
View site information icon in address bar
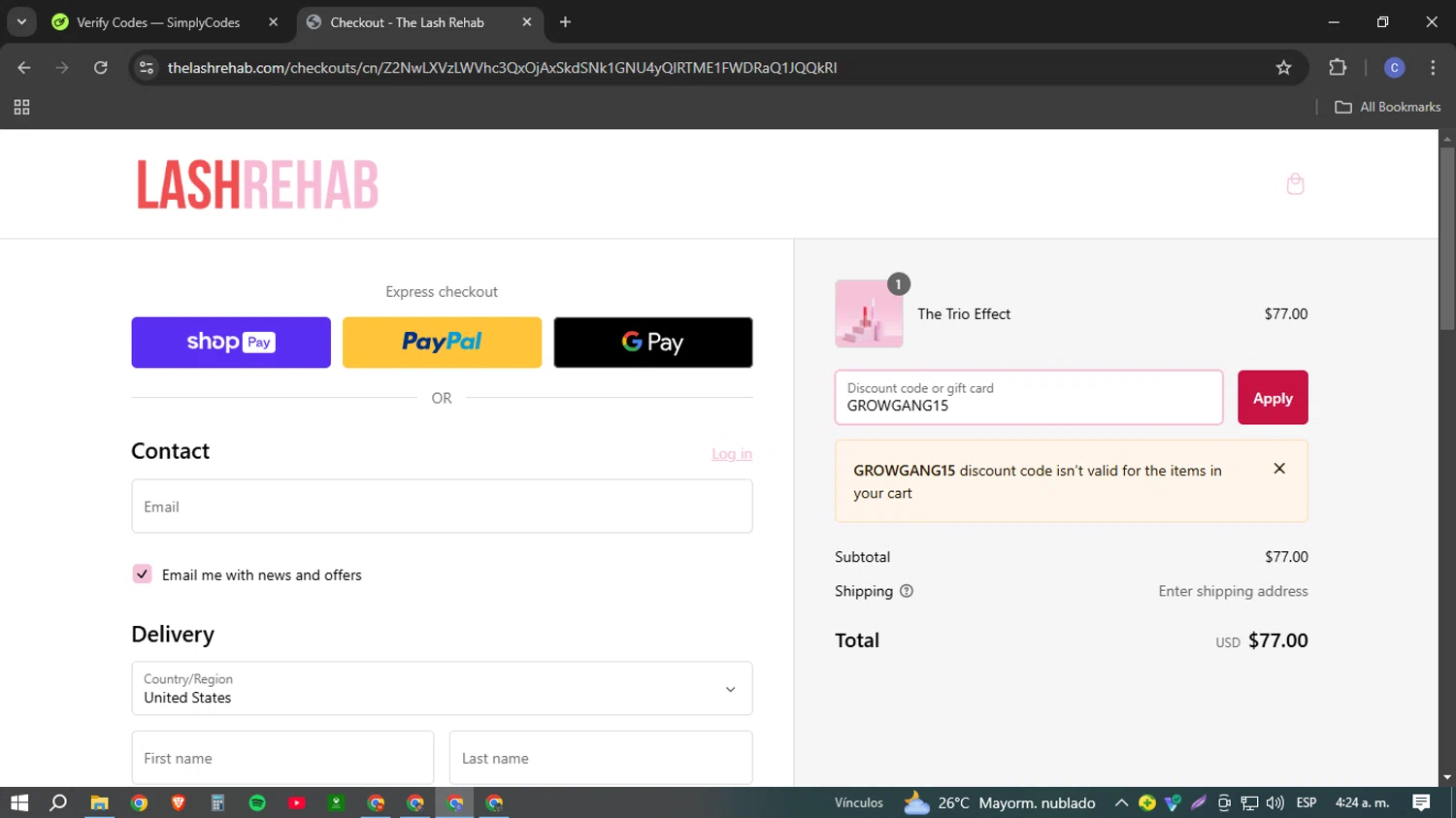pos(147,67)
